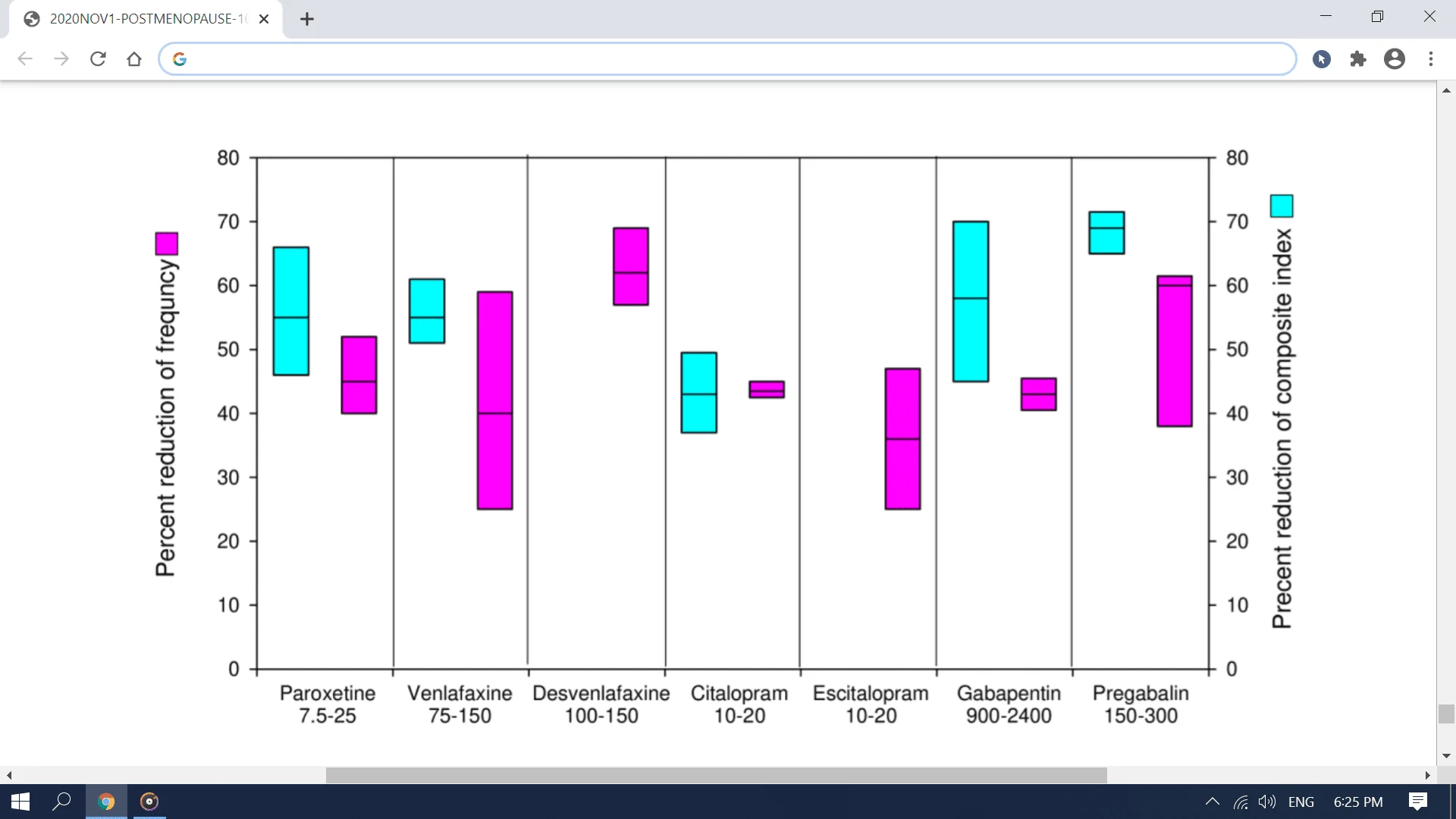Screen dimensions: 1456x819
Task: Click the 'Citalopram 10-20' axis label
Action: coord(739,704)
